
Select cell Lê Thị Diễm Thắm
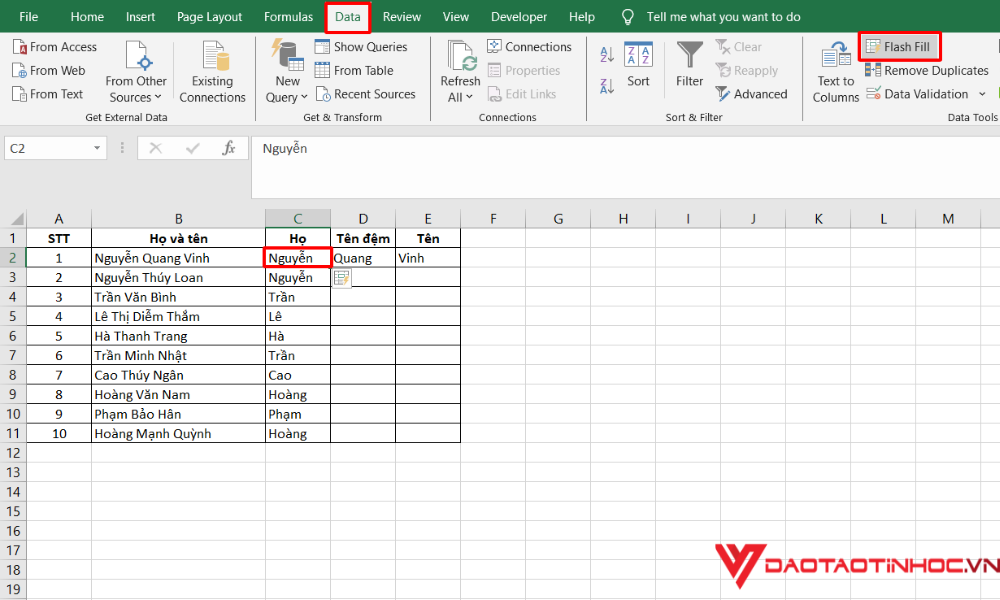pos(179,316)
